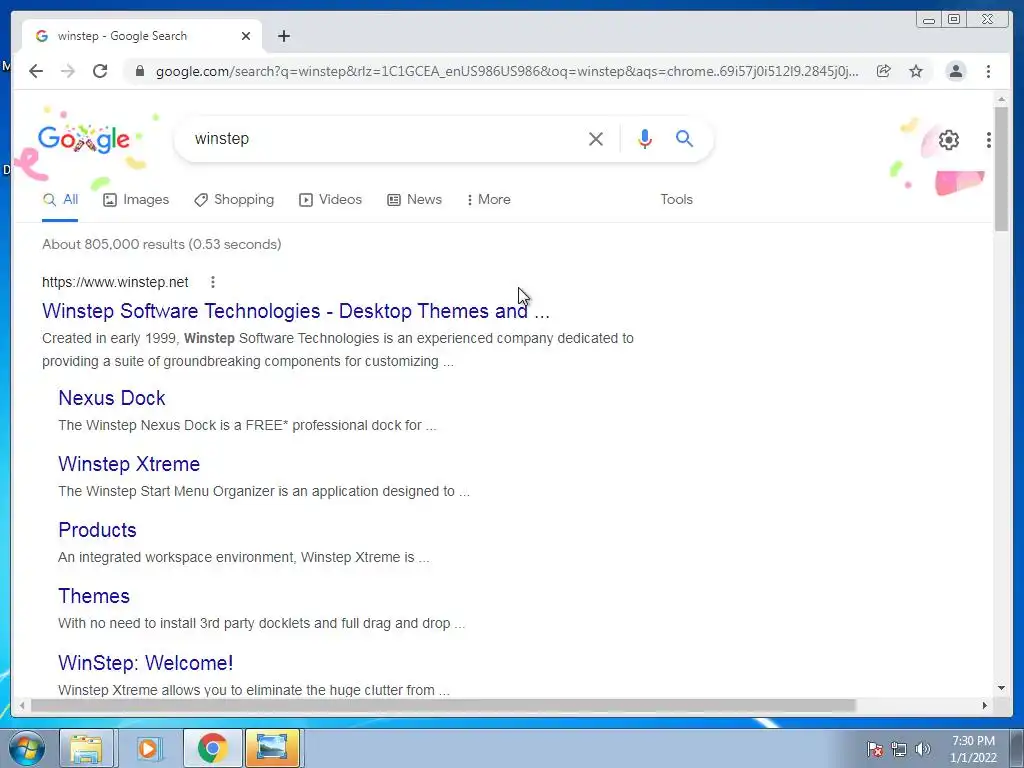Screen dimensions: 1024x768
Task: Open the picture viewer taskbar icon
Action: [x=272, y=748]
